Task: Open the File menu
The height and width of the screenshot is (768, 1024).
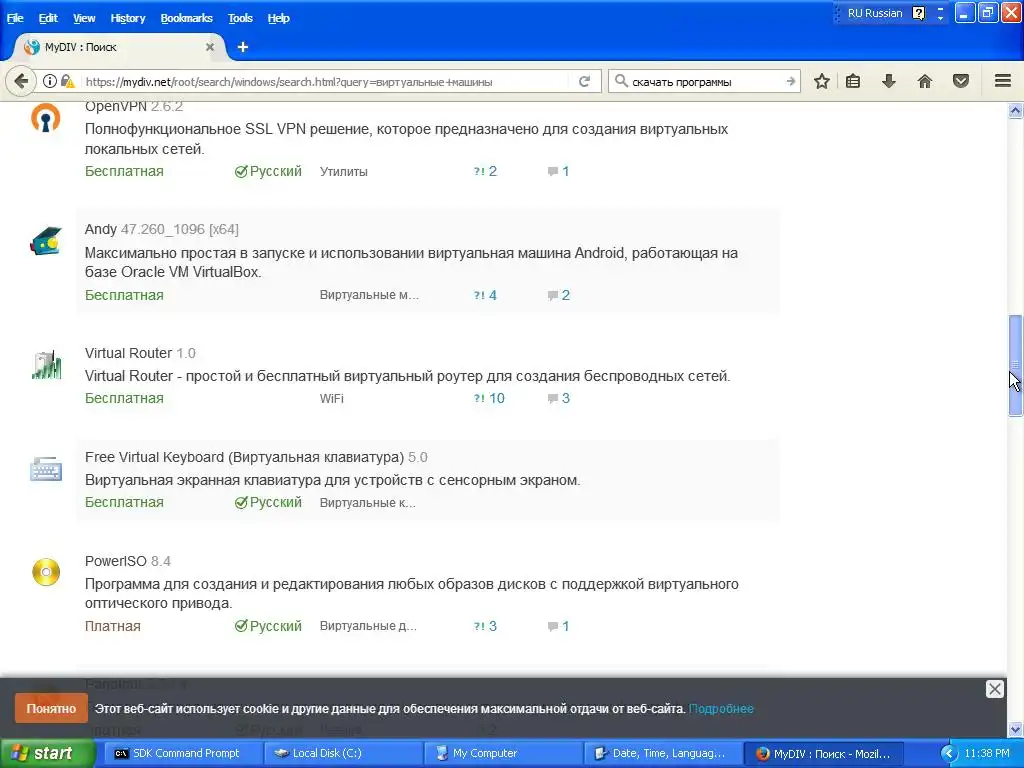Action: [x=15, y=18]
